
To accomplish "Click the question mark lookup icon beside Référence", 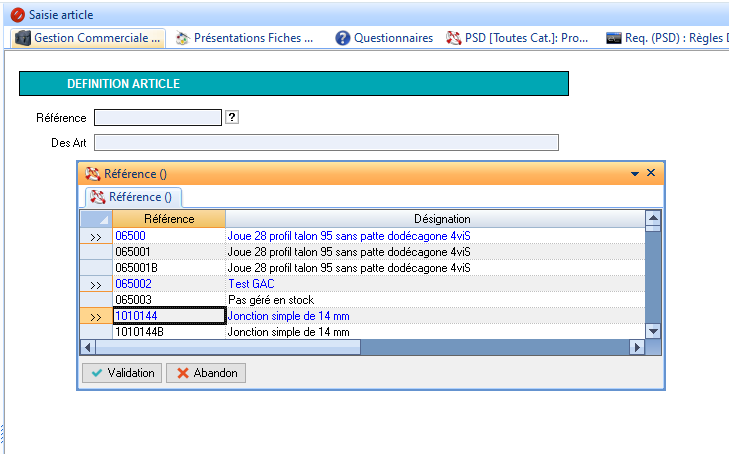I will click(232, 118).
